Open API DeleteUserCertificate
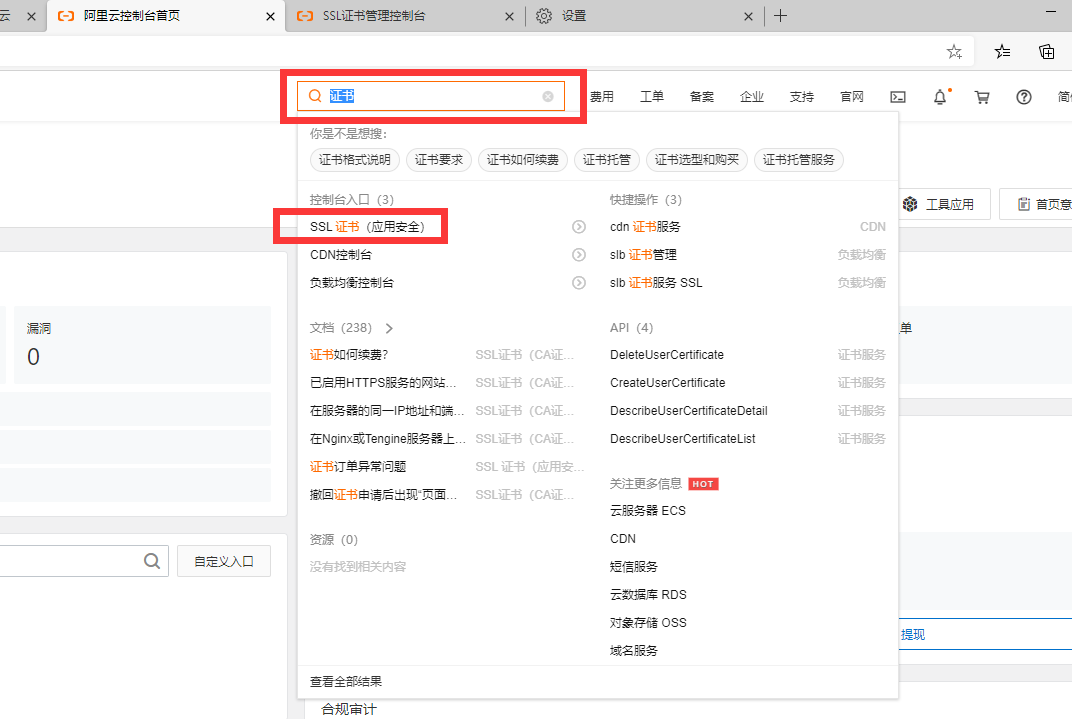This screenshot has width=1072, height=719. [667, 355]
